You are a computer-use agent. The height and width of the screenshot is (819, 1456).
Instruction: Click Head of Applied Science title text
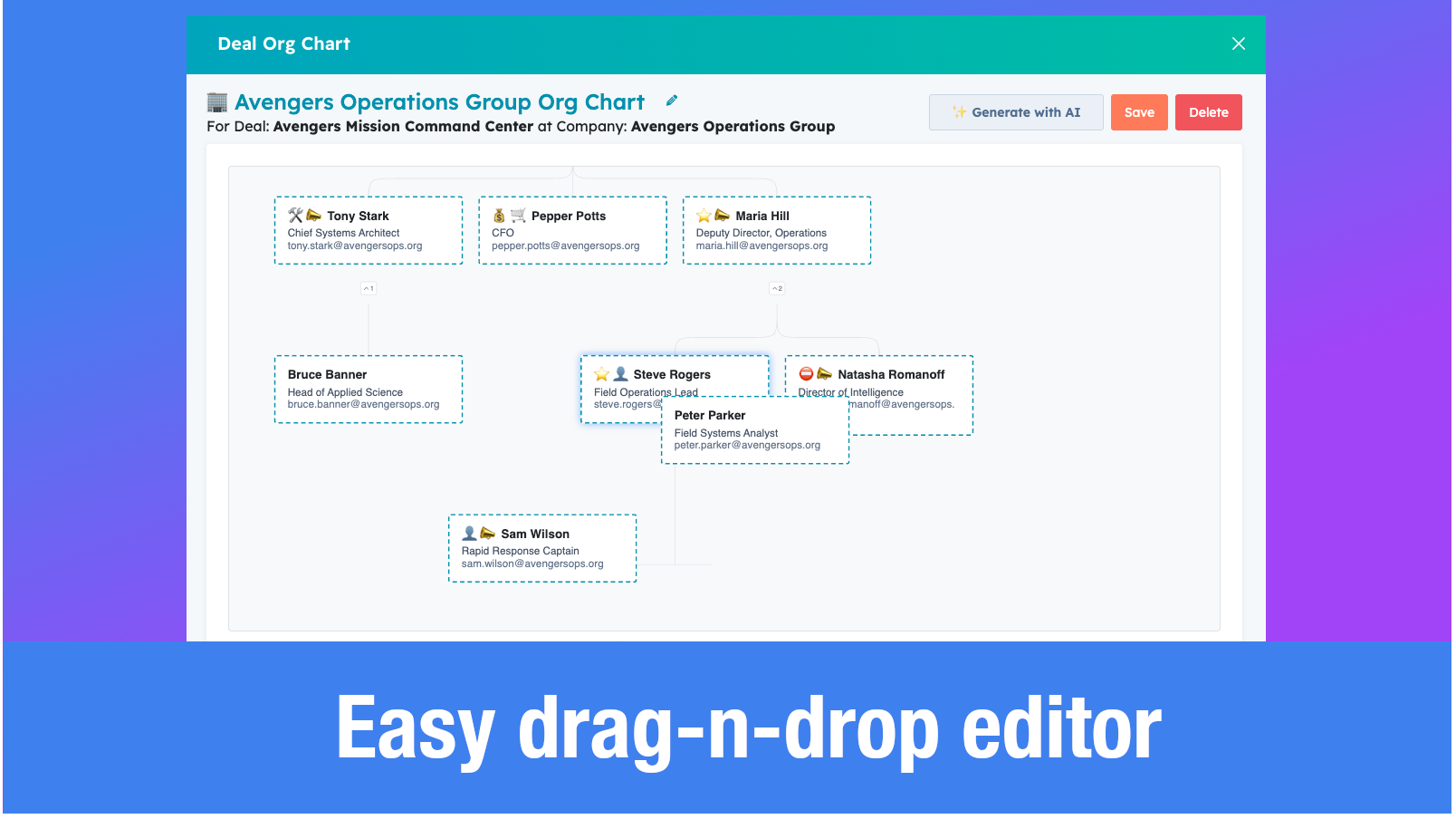point(345,392)
